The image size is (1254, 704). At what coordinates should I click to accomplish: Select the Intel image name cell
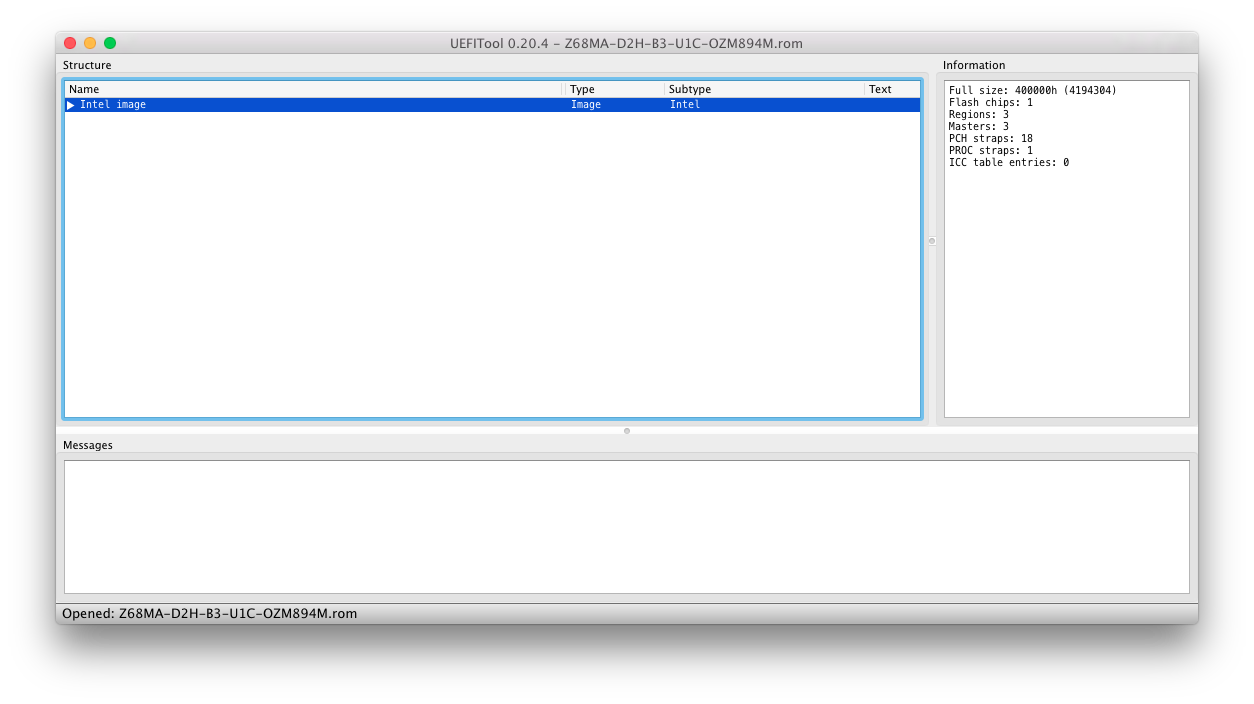pyautogui.click(x=113, y=105)
